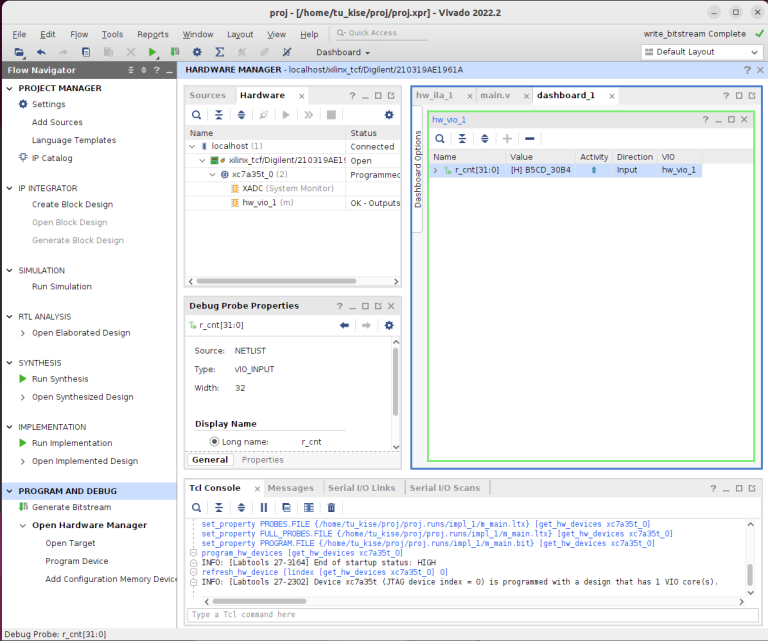The height and width of the screenshot is (641, 768).
Task: Pause Tcl Console output
Action: tap(264, 508)
